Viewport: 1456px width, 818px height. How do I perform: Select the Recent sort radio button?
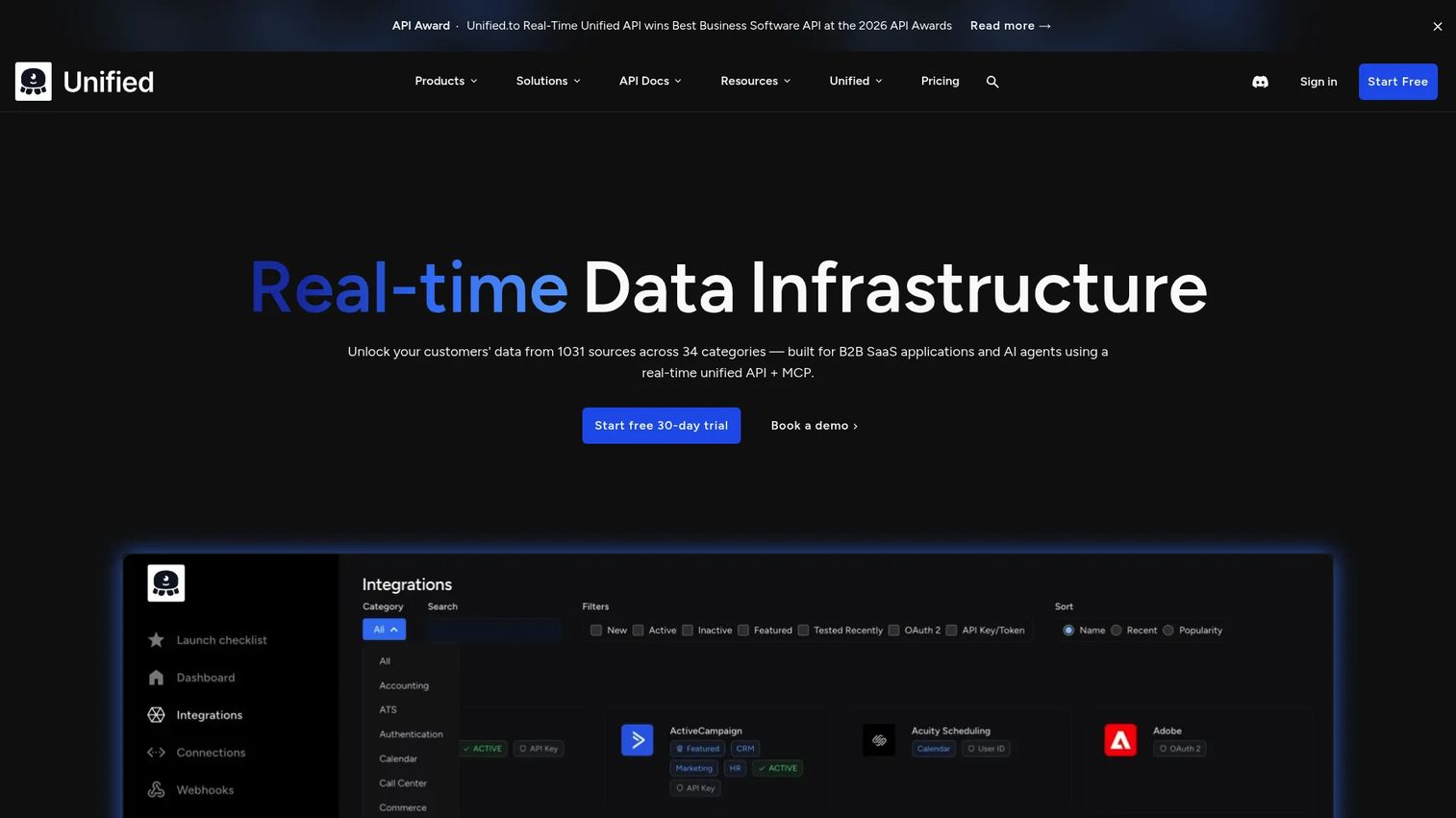point(1117,631)
